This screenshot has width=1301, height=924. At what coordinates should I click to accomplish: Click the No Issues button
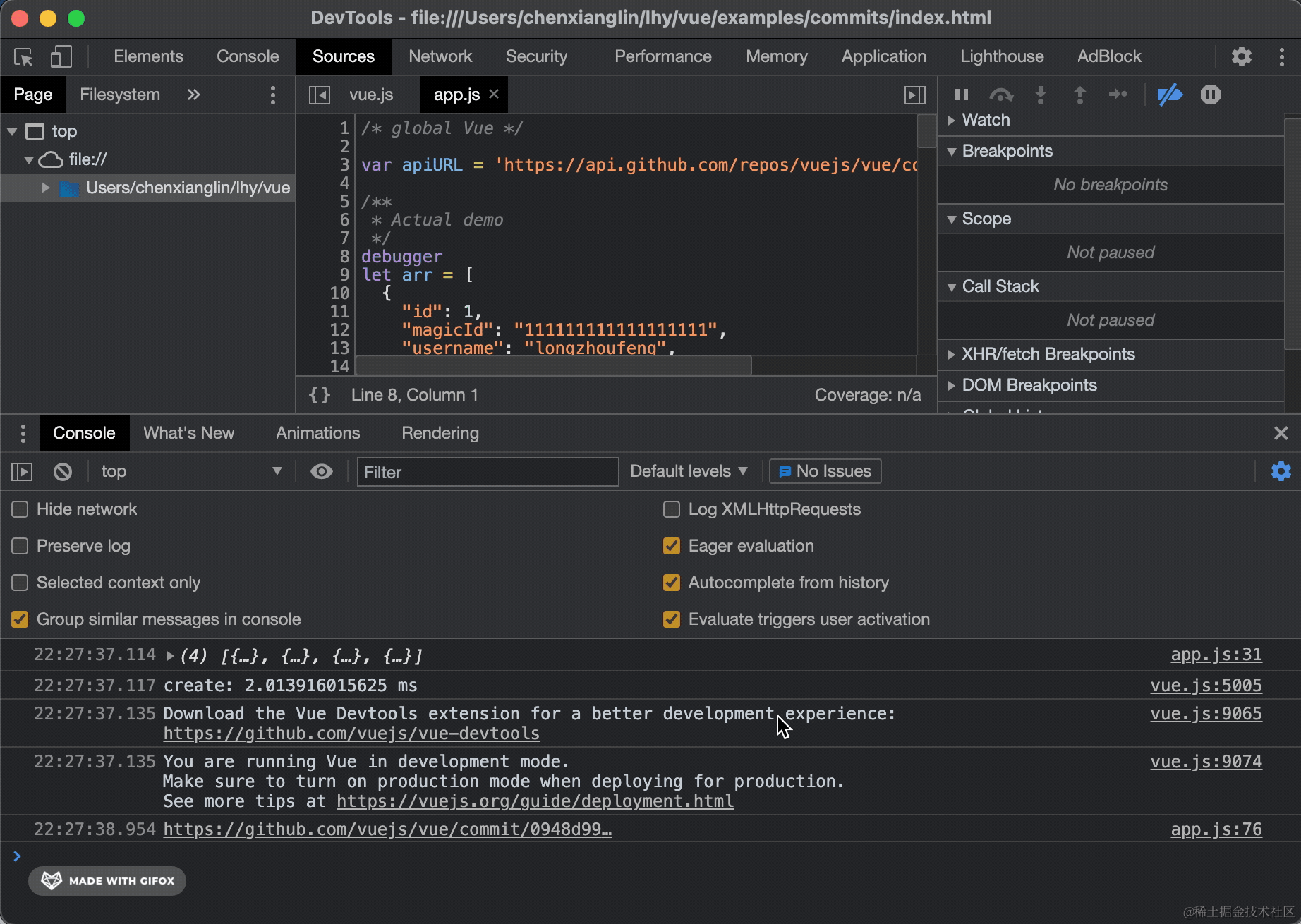[x=825, y=471]
